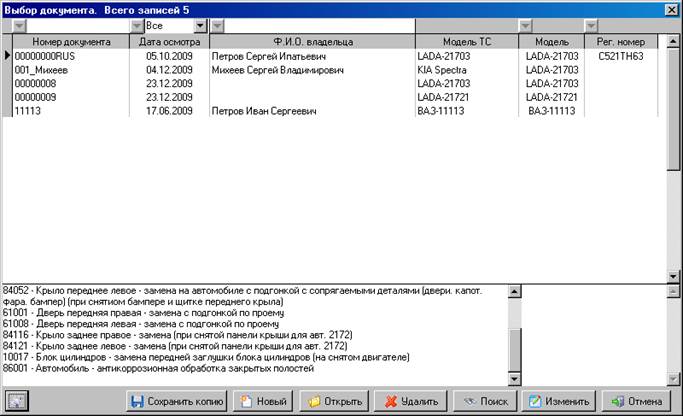This screenshot has height=416, width=683.
Task: Sort by Дата осмотра column header
Action: pos(169,42)
